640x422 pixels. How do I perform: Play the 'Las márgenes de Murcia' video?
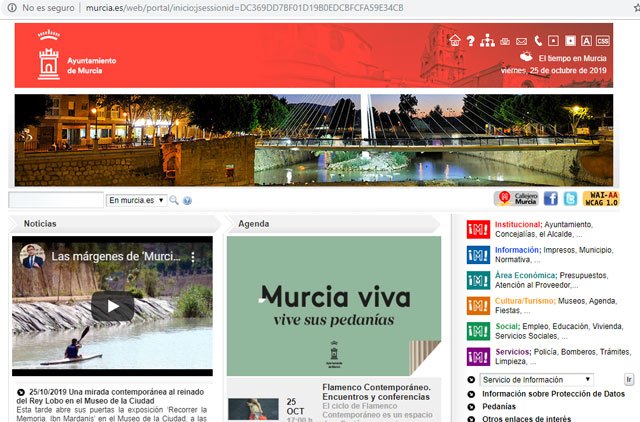[x=112, y=306]
